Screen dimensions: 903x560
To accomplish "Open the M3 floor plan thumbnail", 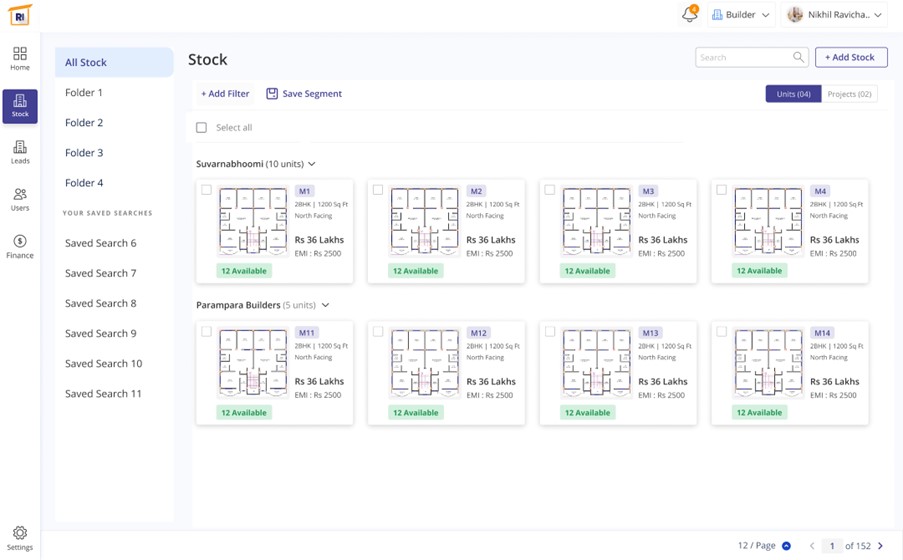I will tap(596, 221).
